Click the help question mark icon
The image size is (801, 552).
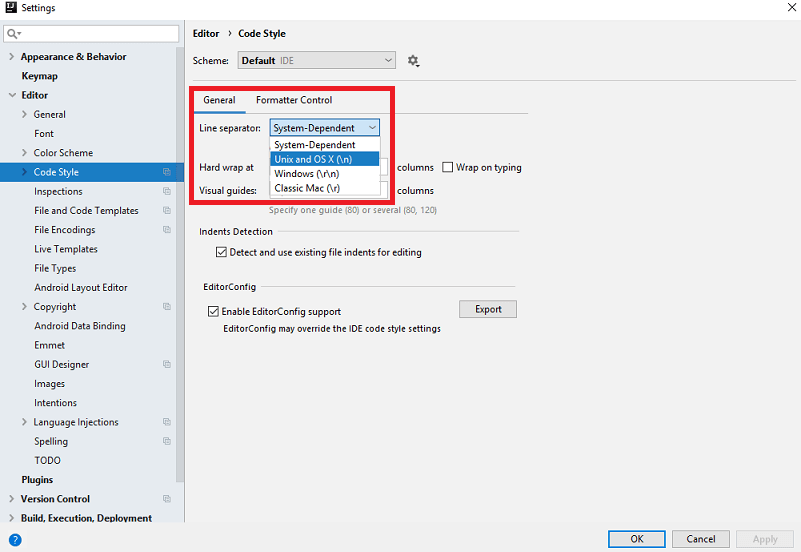(15, 539)
